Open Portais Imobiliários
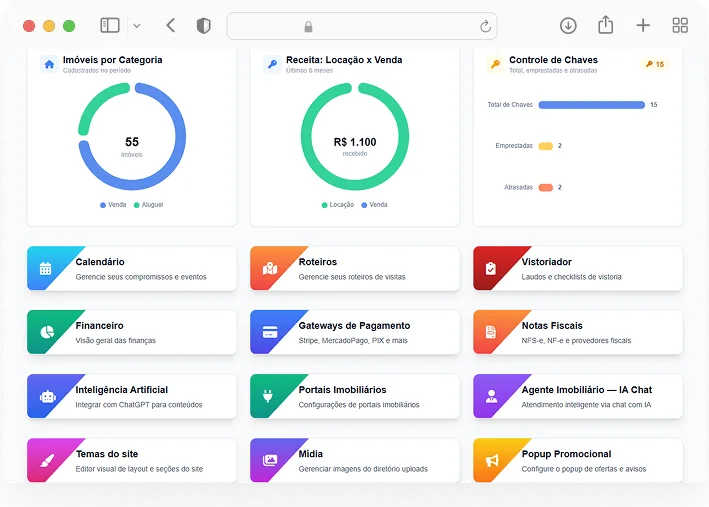This screenshot has width=709, height=507. pyautogui.click(x=354, y=396)
